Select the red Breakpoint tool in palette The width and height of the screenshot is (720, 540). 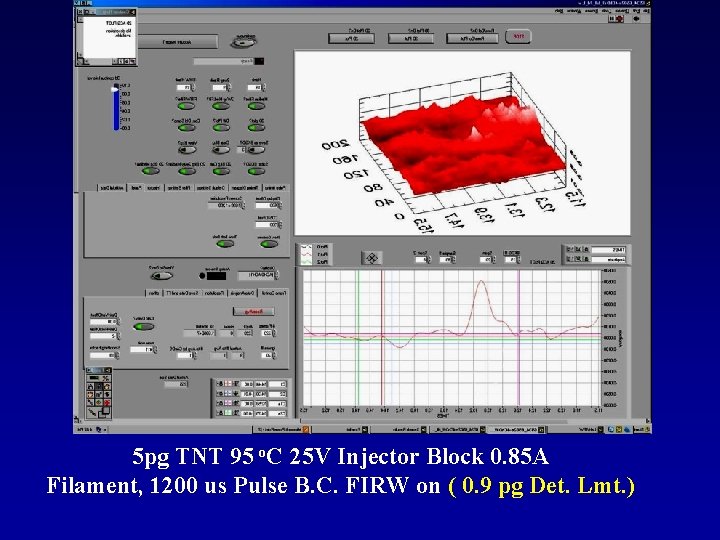(x=107, y=403)
